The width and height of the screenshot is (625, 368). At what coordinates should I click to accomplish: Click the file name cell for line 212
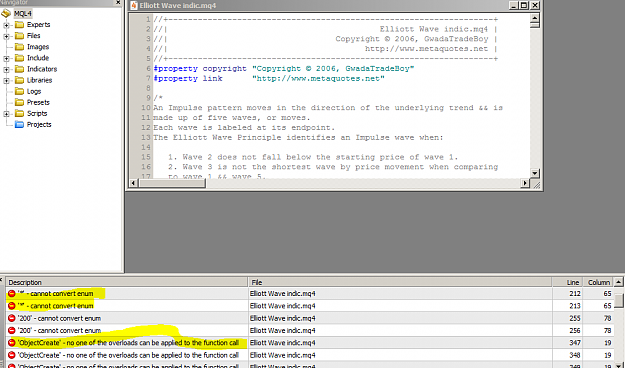coord(283,293)
